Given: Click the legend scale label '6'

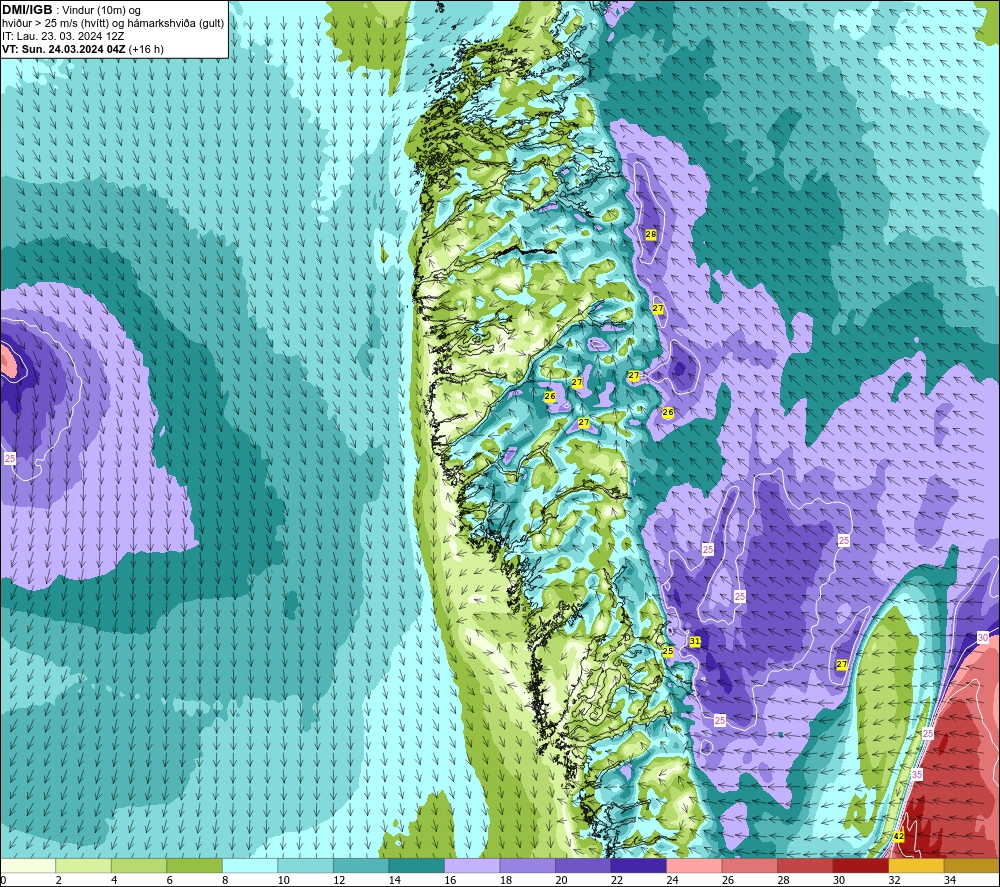Looking at the screenshot, I should (x=171, y=881).
